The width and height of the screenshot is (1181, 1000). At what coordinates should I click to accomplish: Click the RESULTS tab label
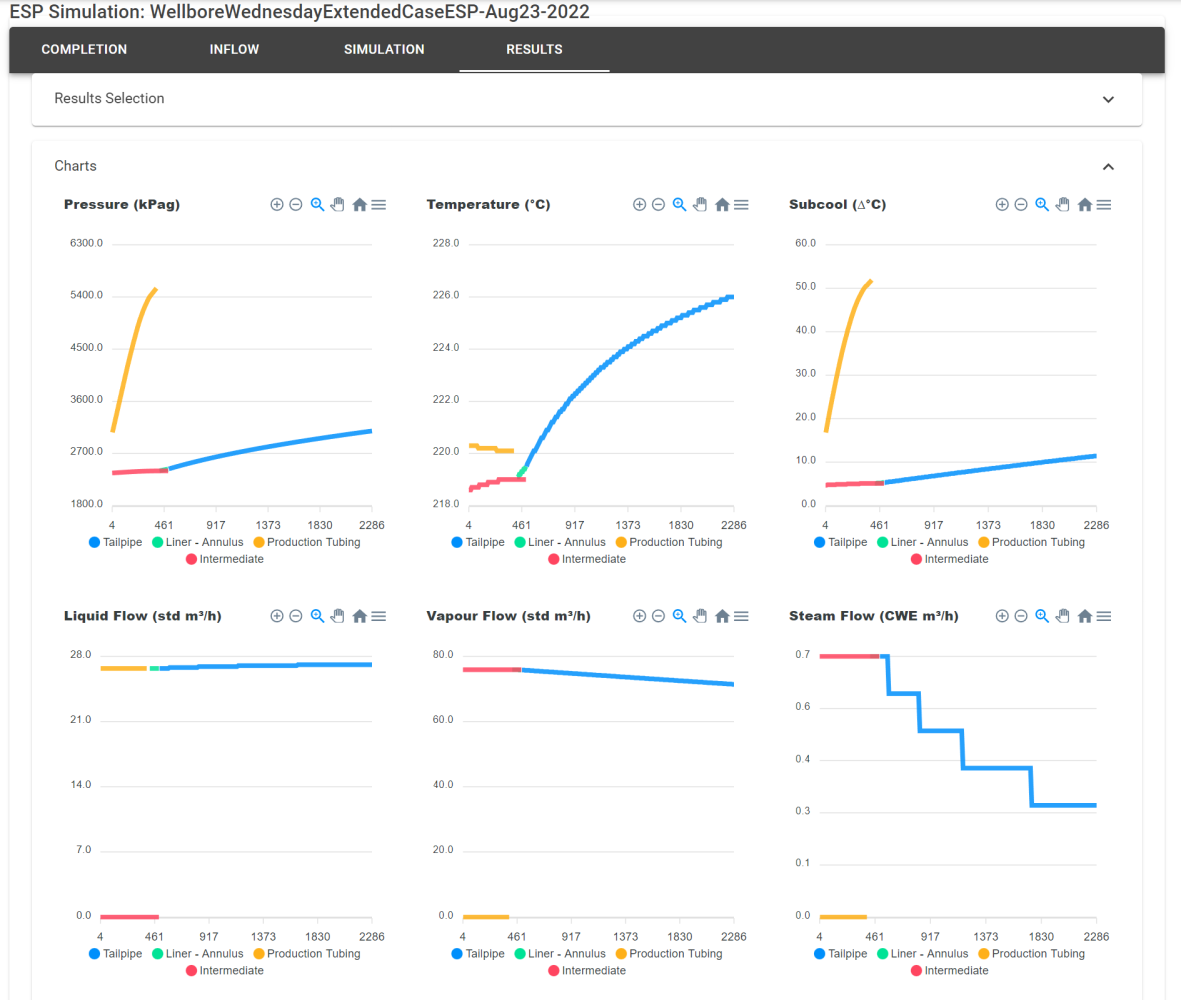534,49
